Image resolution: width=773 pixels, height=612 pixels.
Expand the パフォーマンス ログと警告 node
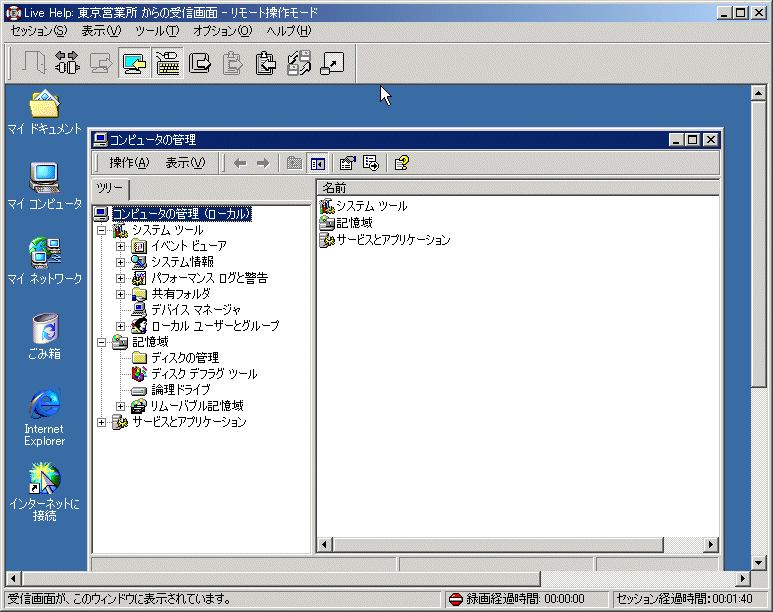click(x=120, y=278)
